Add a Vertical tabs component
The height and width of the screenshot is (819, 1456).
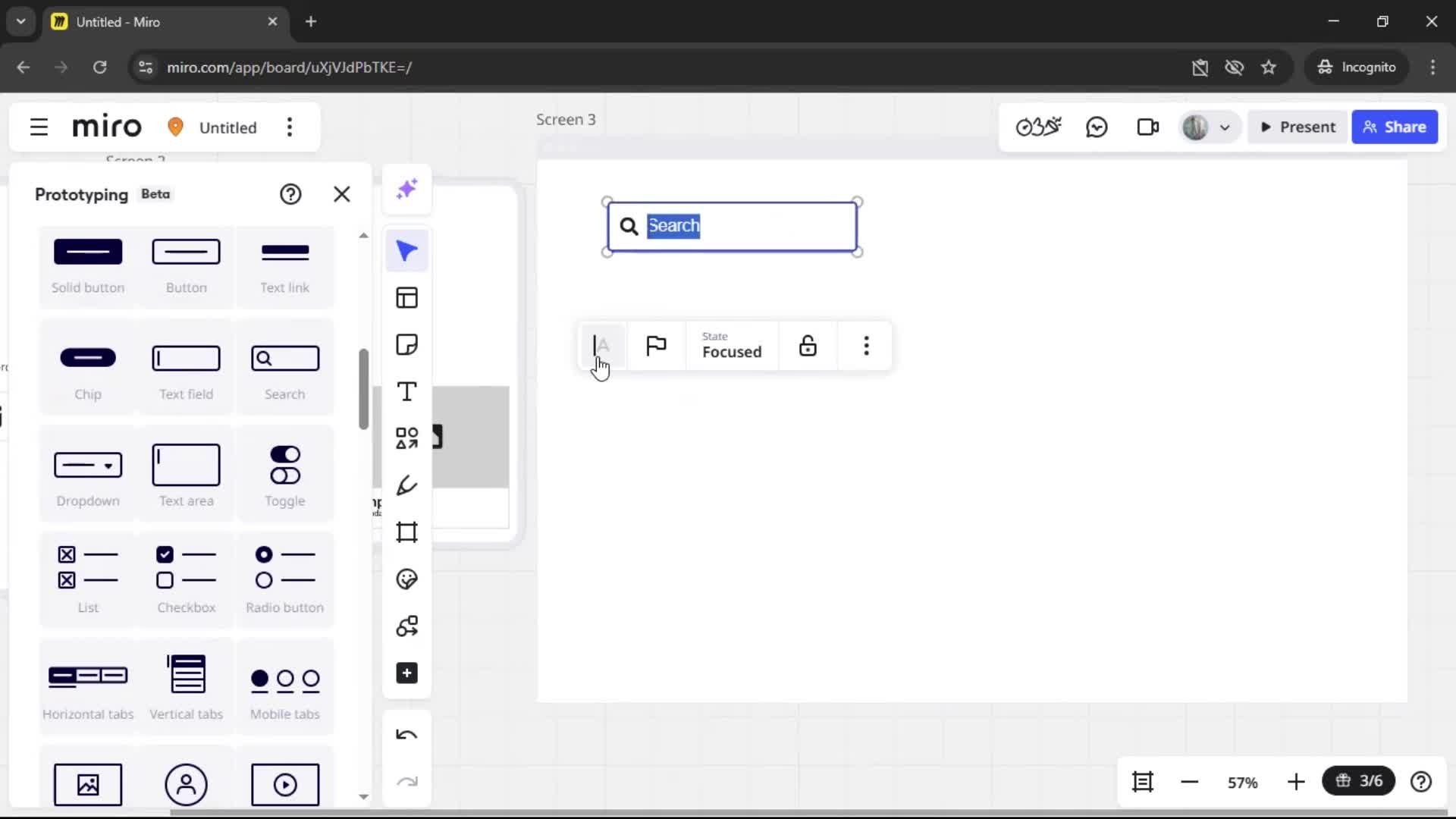pos(187,687)
